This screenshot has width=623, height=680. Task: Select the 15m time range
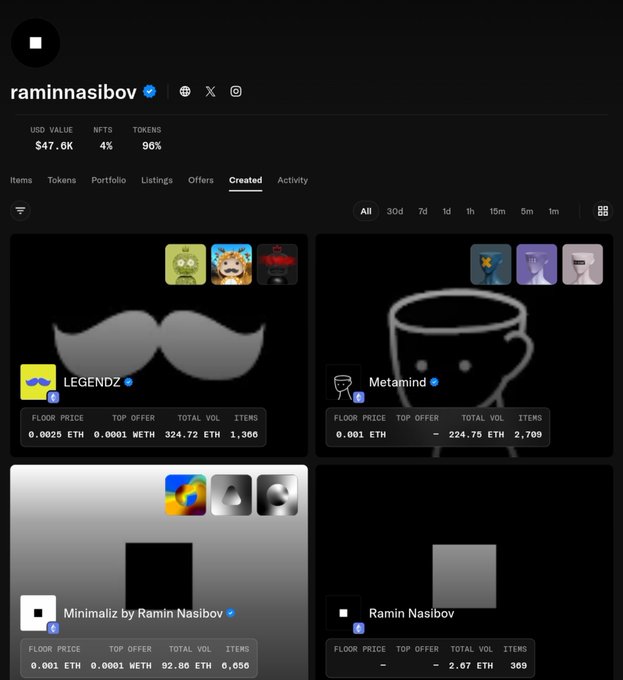click(497, 211)
